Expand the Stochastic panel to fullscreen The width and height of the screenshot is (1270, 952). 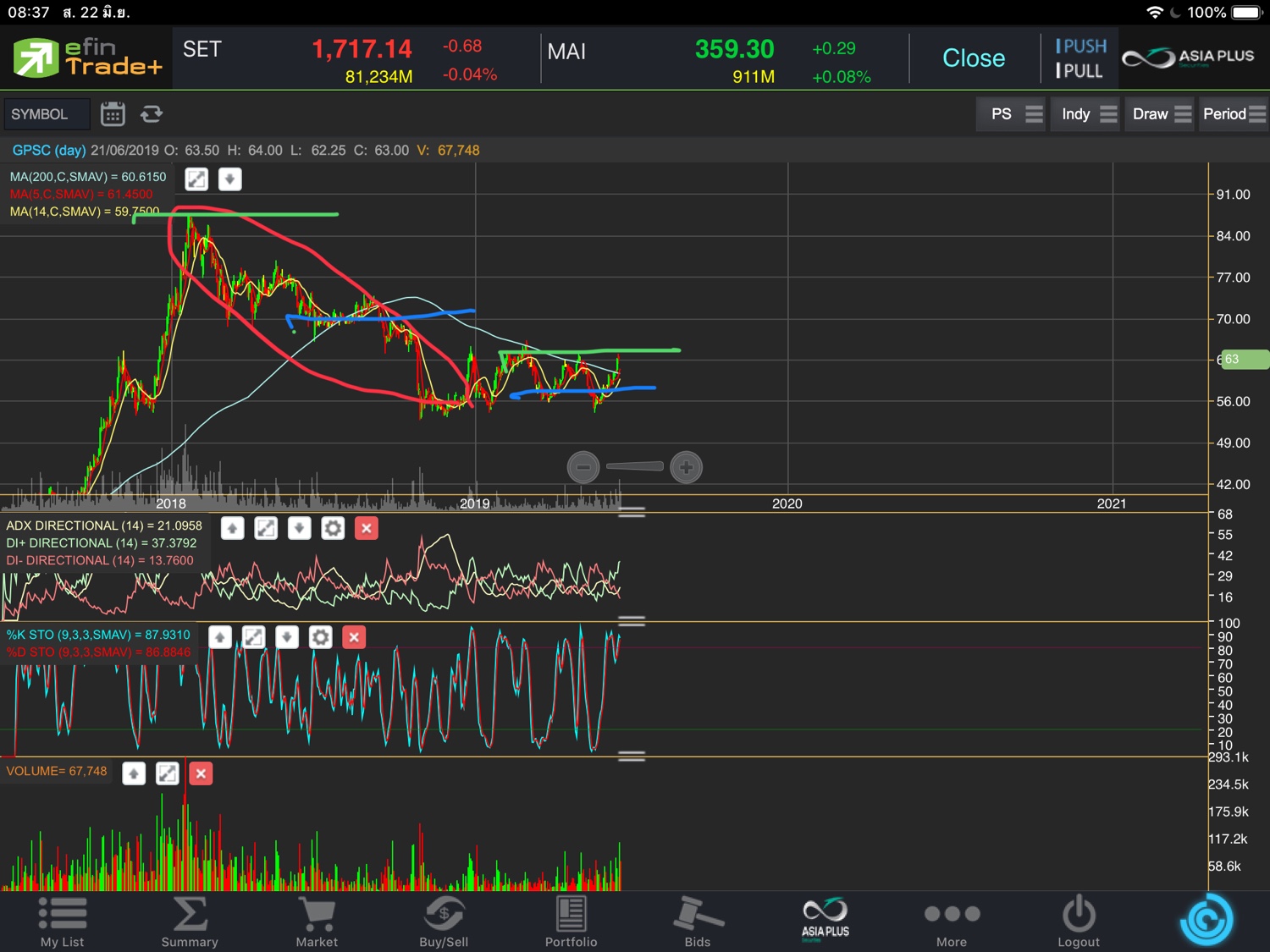coord(253,637)
